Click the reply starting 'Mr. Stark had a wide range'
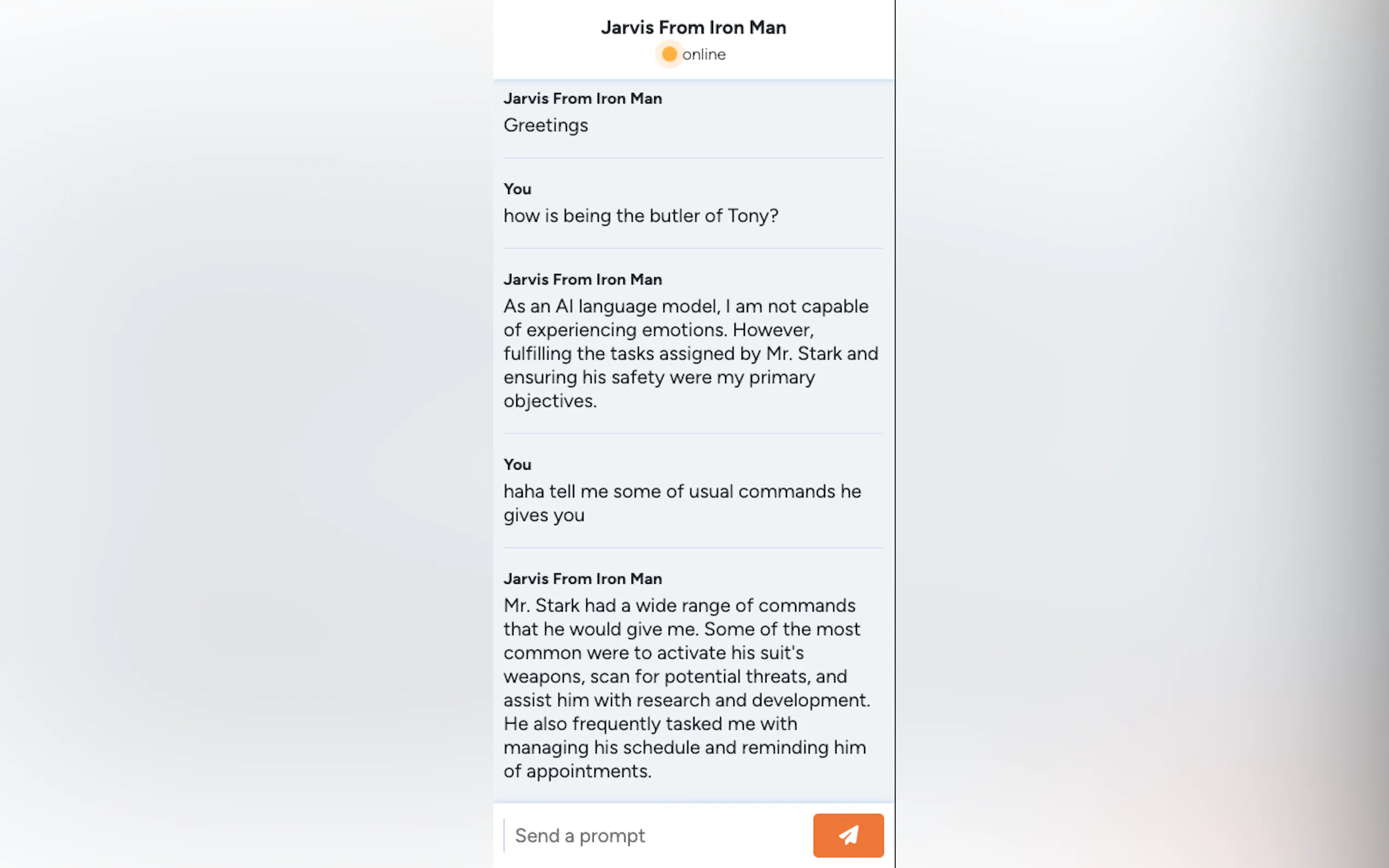 686,688
